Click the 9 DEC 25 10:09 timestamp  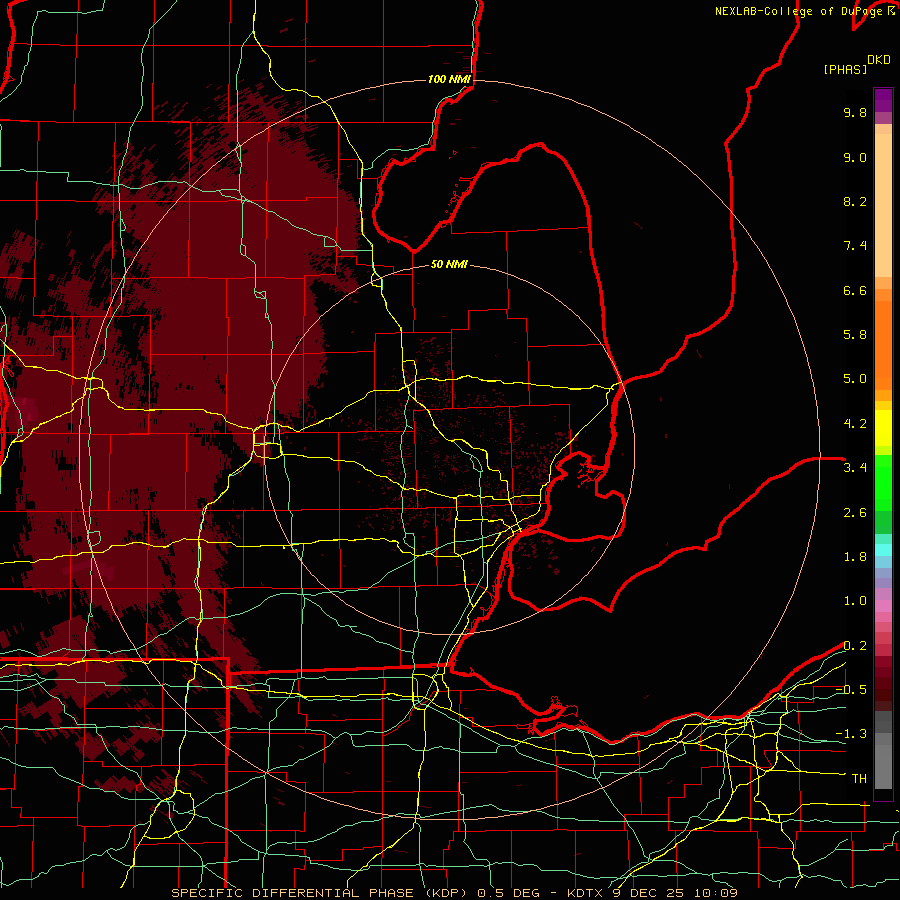pyautogui.click(x=677, y=893)
